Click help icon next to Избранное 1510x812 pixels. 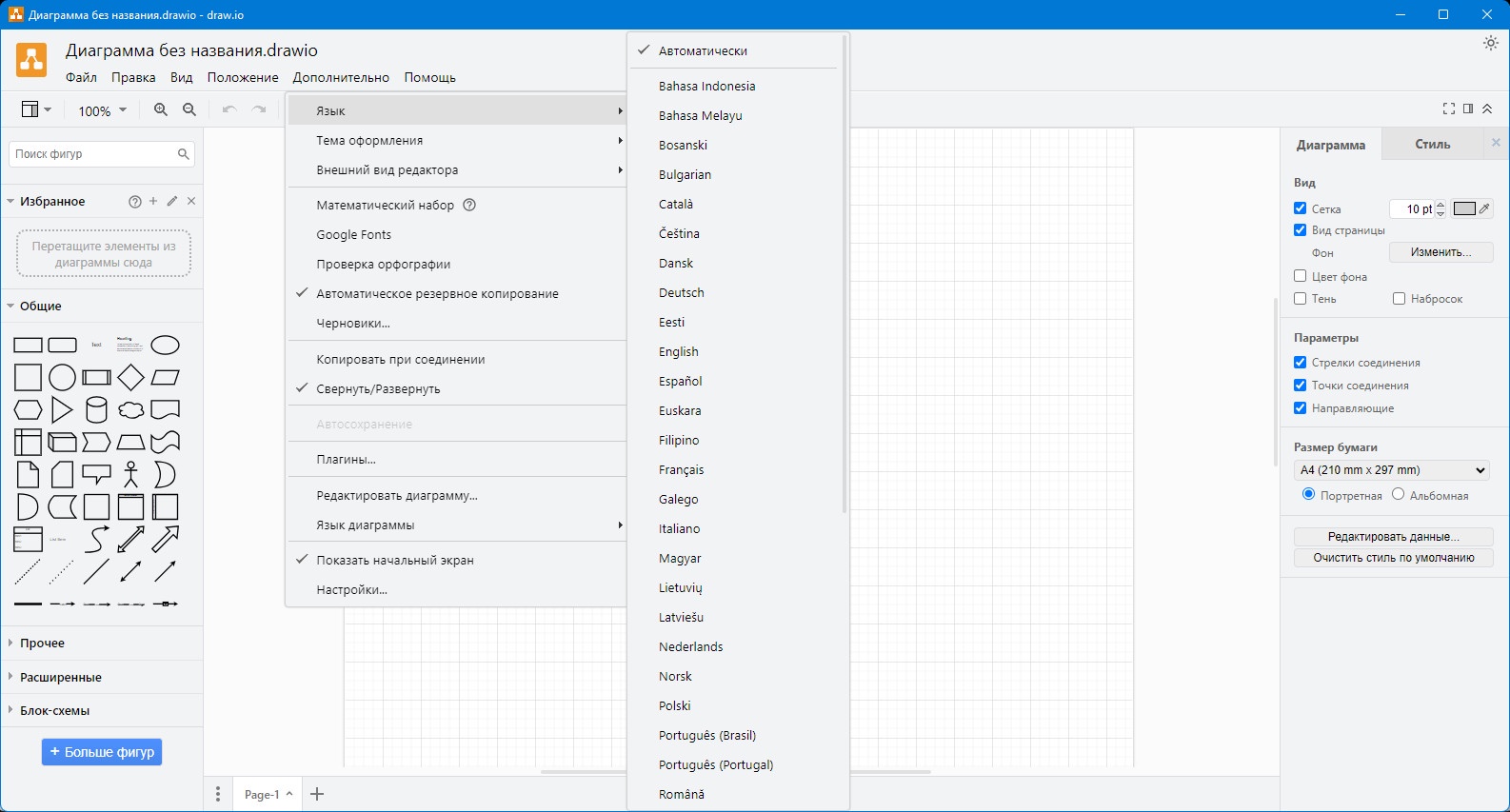click(134, 202)
